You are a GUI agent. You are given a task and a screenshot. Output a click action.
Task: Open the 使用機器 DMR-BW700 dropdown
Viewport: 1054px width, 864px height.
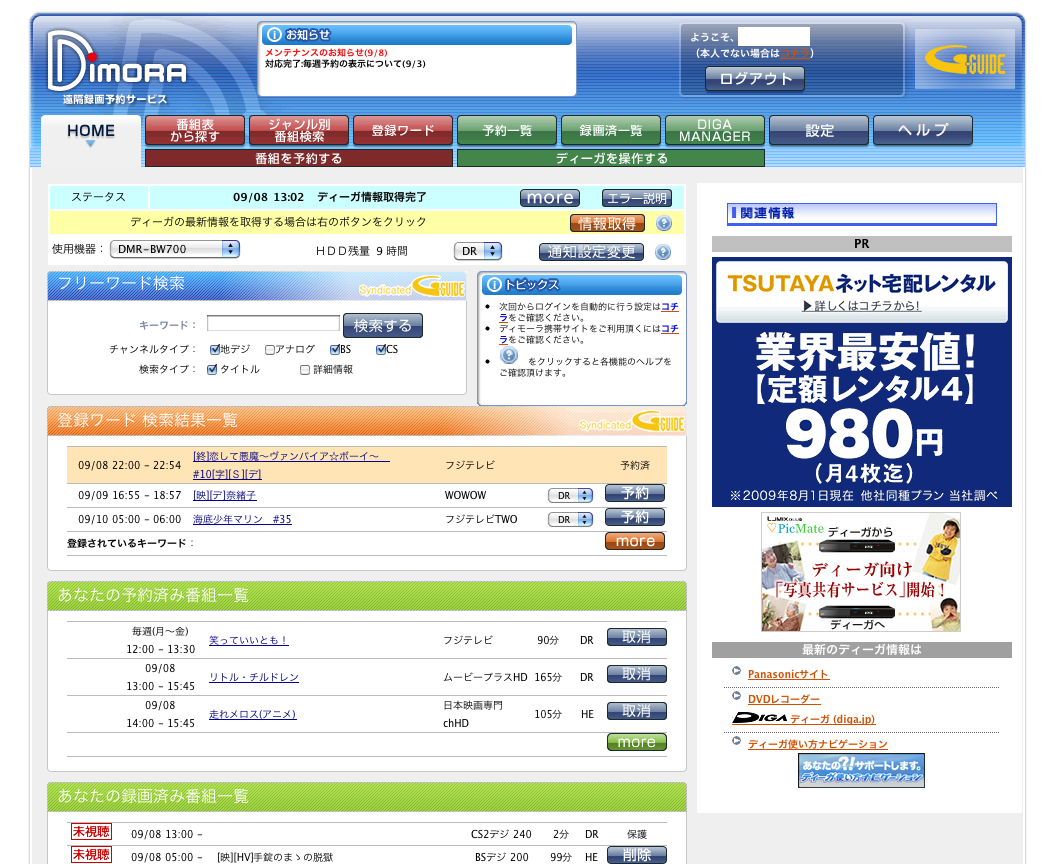174,249
